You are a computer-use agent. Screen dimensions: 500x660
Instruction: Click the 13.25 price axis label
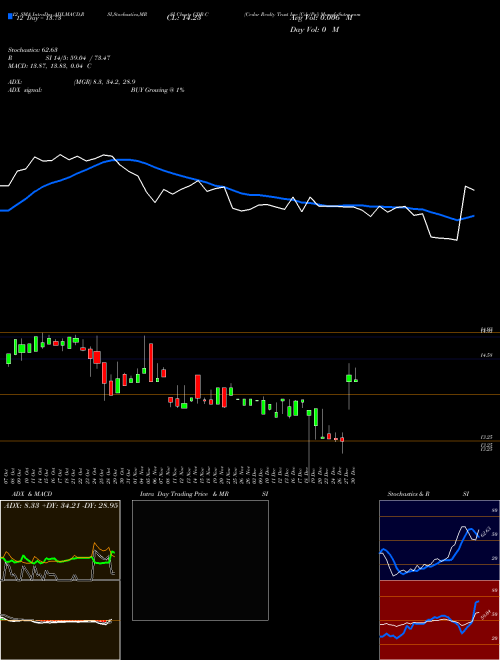487,437
